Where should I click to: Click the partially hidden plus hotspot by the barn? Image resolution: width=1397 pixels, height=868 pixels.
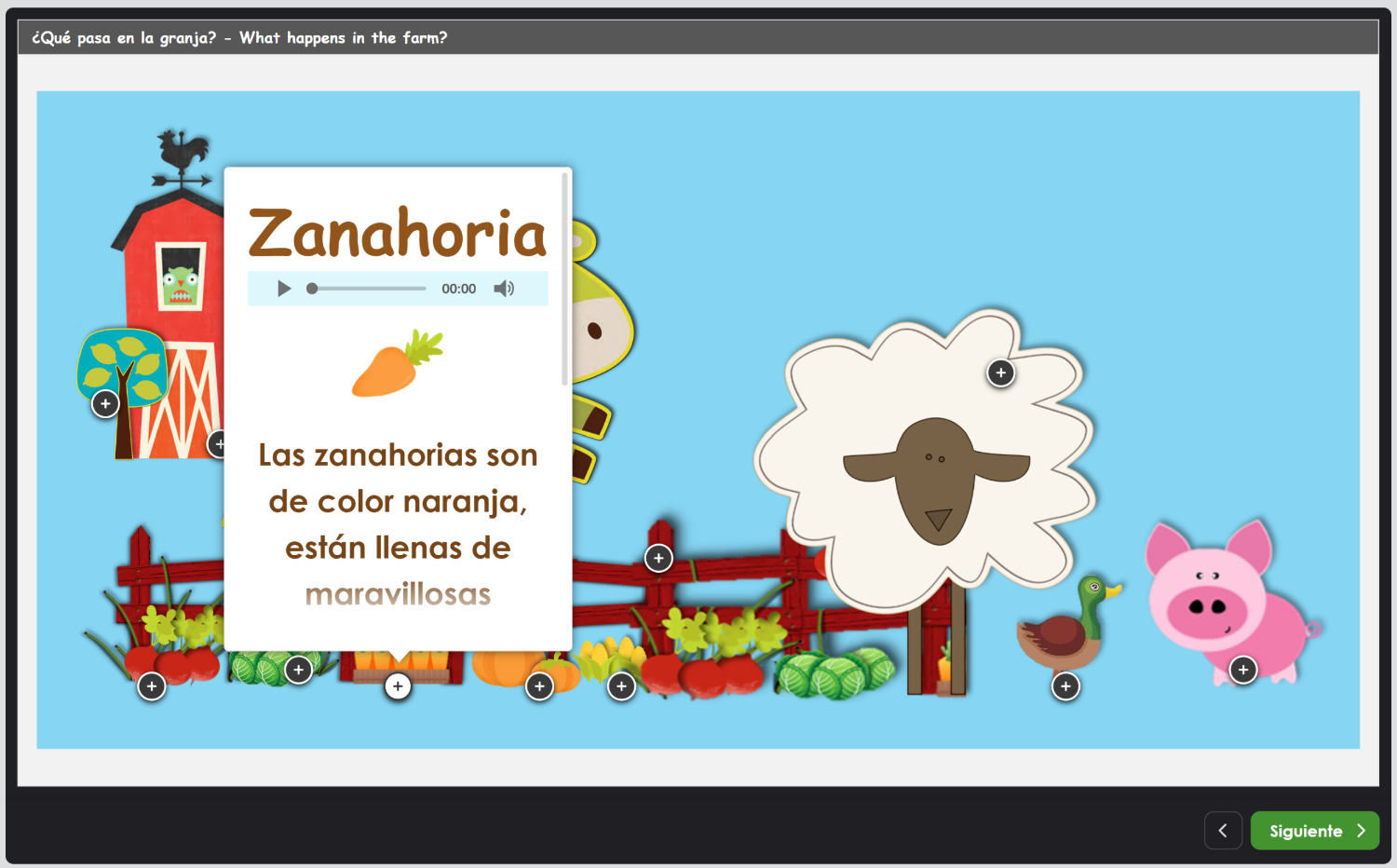pyautogui.click(x=217, y=444)
